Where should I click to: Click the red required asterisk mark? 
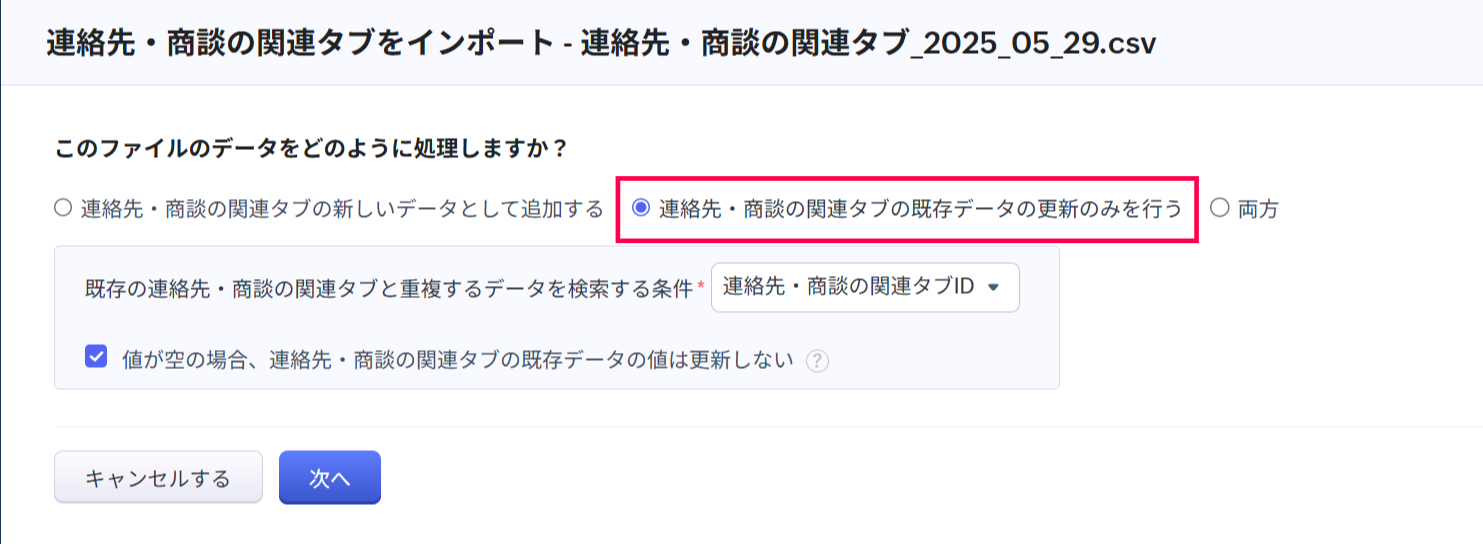[x=700, y=287]
